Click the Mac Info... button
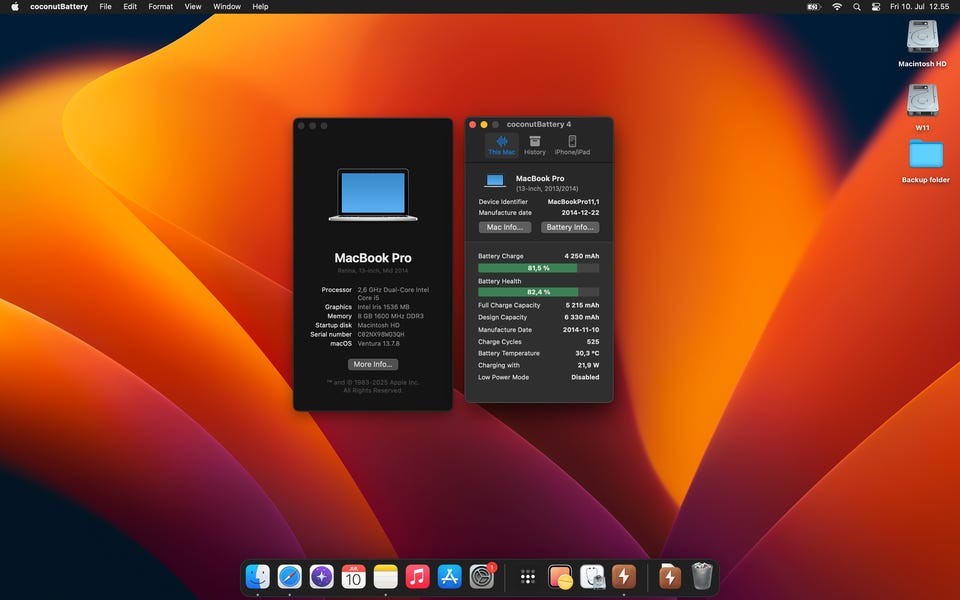This screenshot has height=600, width=960. pyautogui.click(x=504, y=227)
